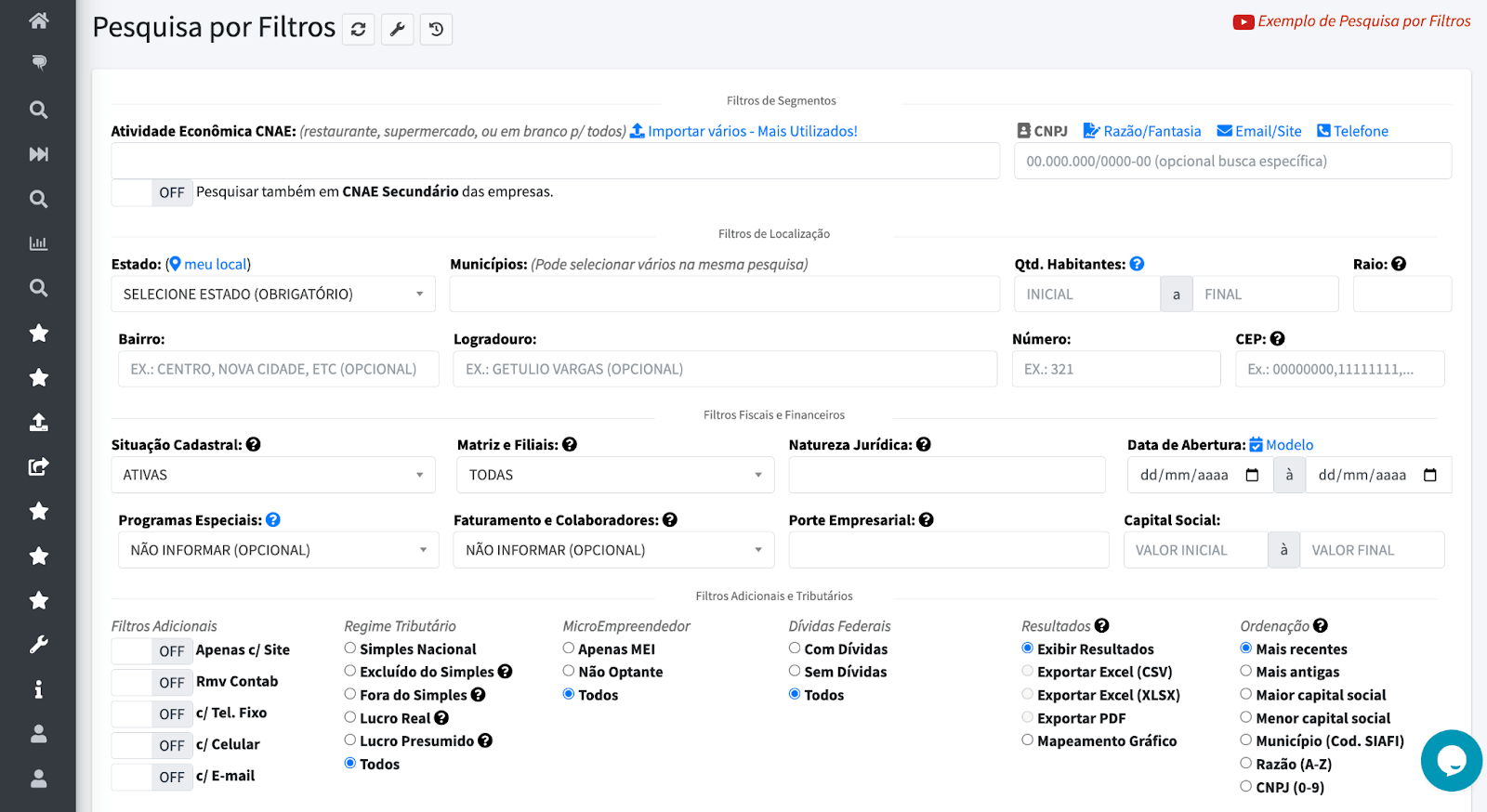Click the upload icon in the left sidebar
This screenshot has width=1487, height=812.
tap(38, 422)
